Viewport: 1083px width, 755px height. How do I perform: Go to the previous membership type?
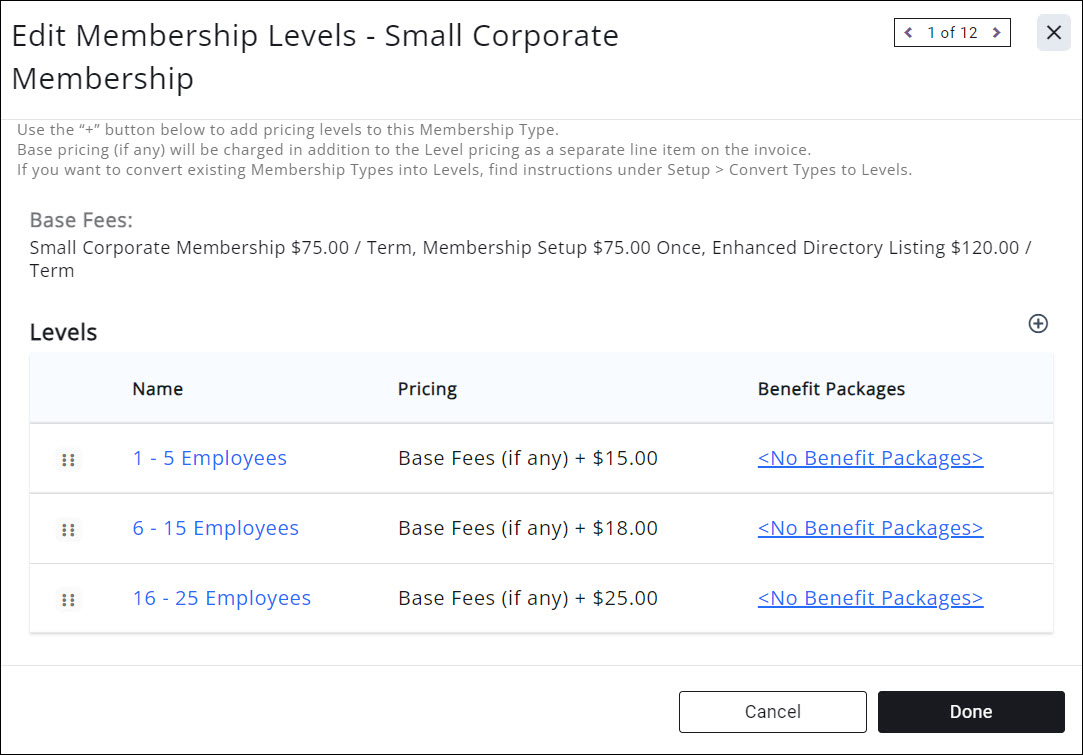pyautogui.click(x=908, y=33)
